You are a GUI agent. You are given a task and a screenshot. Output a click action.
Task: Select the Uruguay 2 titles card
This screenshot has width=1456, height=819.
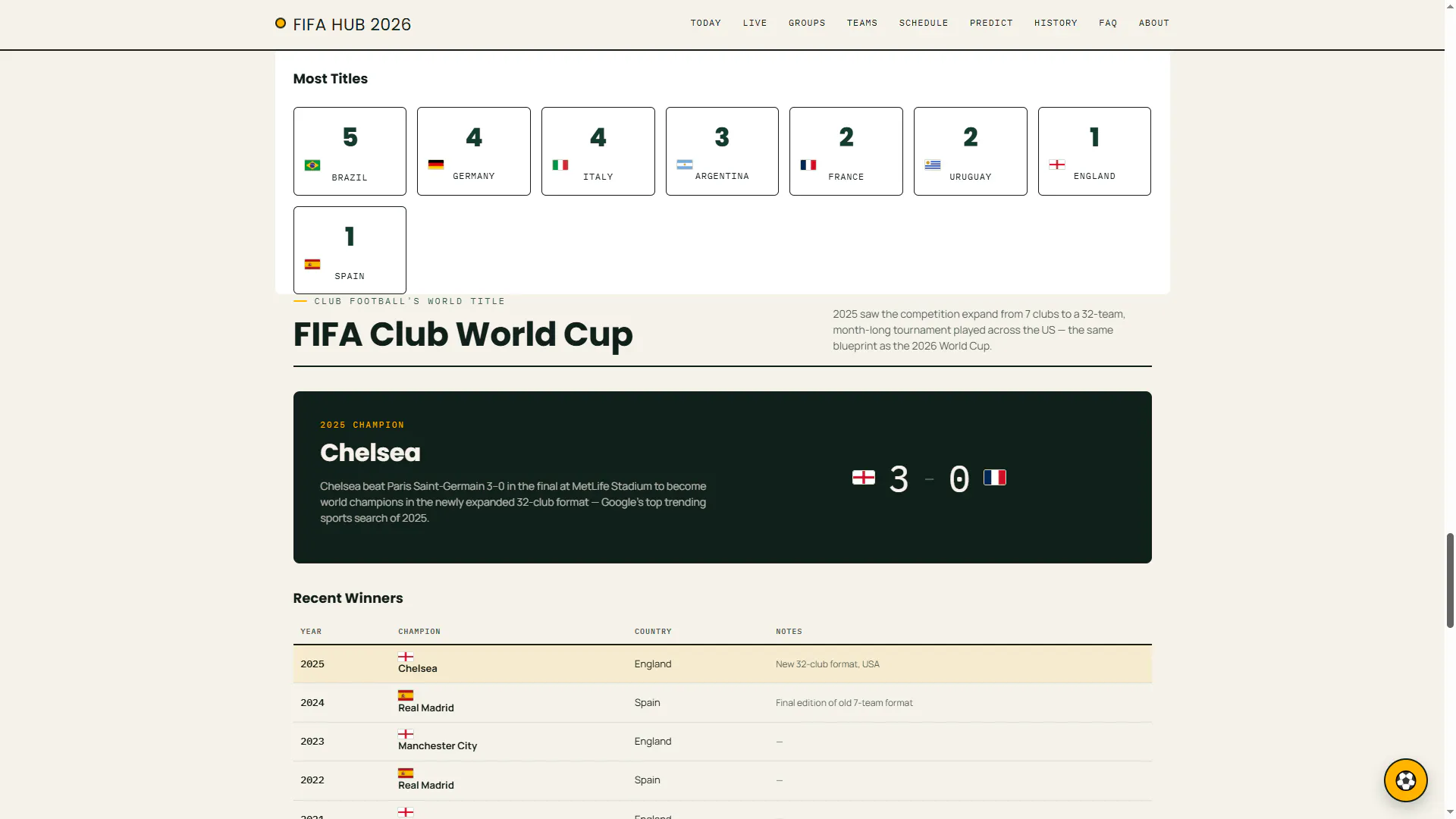tap(971, 151)
